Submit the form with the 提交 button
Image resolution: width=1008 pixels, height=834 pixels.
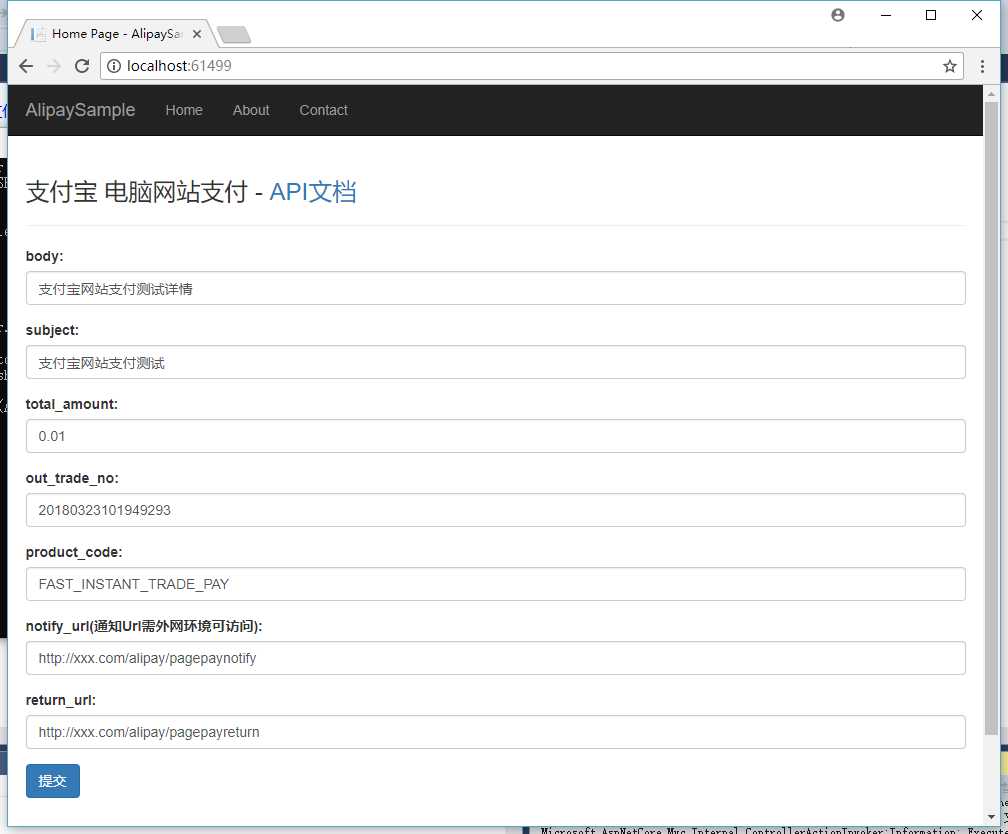point(53,781)
